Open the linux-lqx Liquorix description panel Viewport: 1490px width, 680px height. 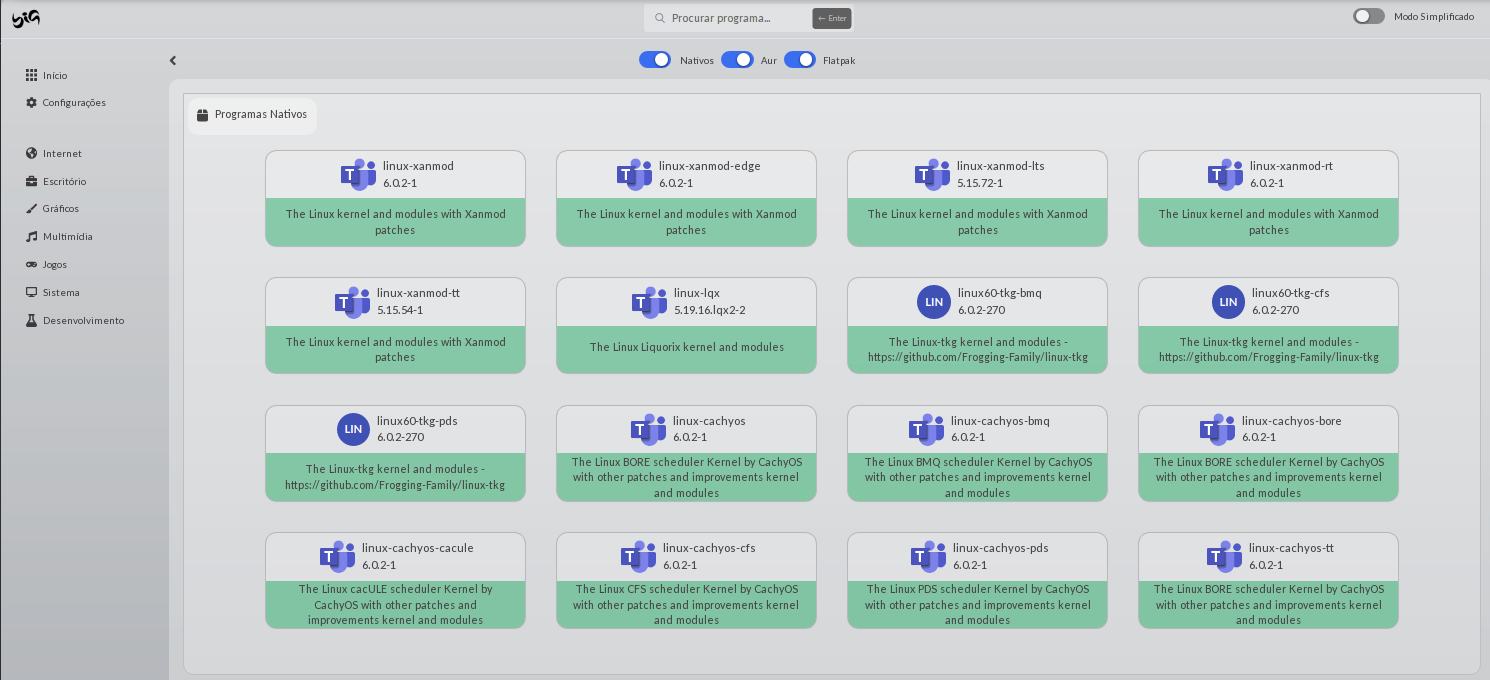click(x=686, y=349)
